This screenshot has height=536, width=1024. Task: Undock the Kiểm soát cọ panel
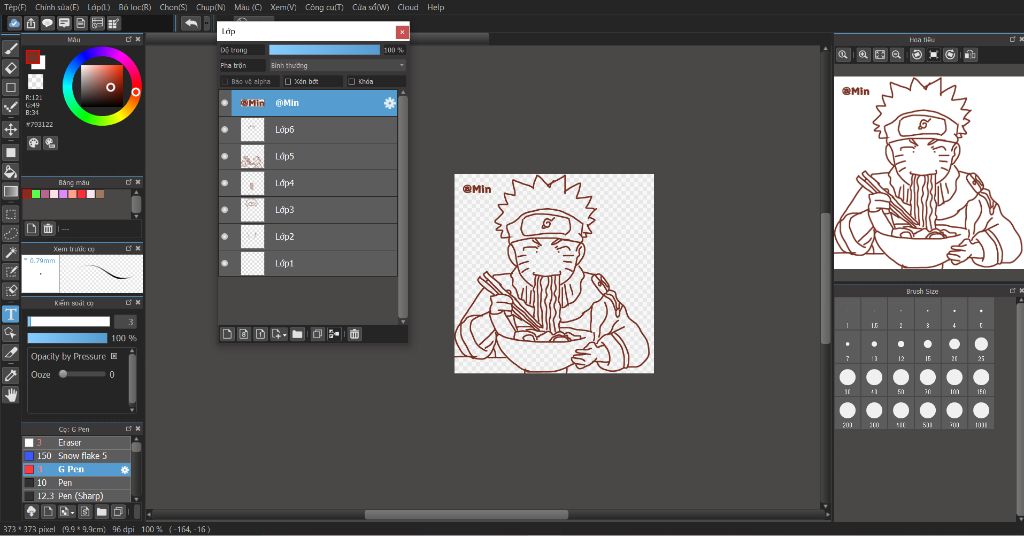point(129,303)
